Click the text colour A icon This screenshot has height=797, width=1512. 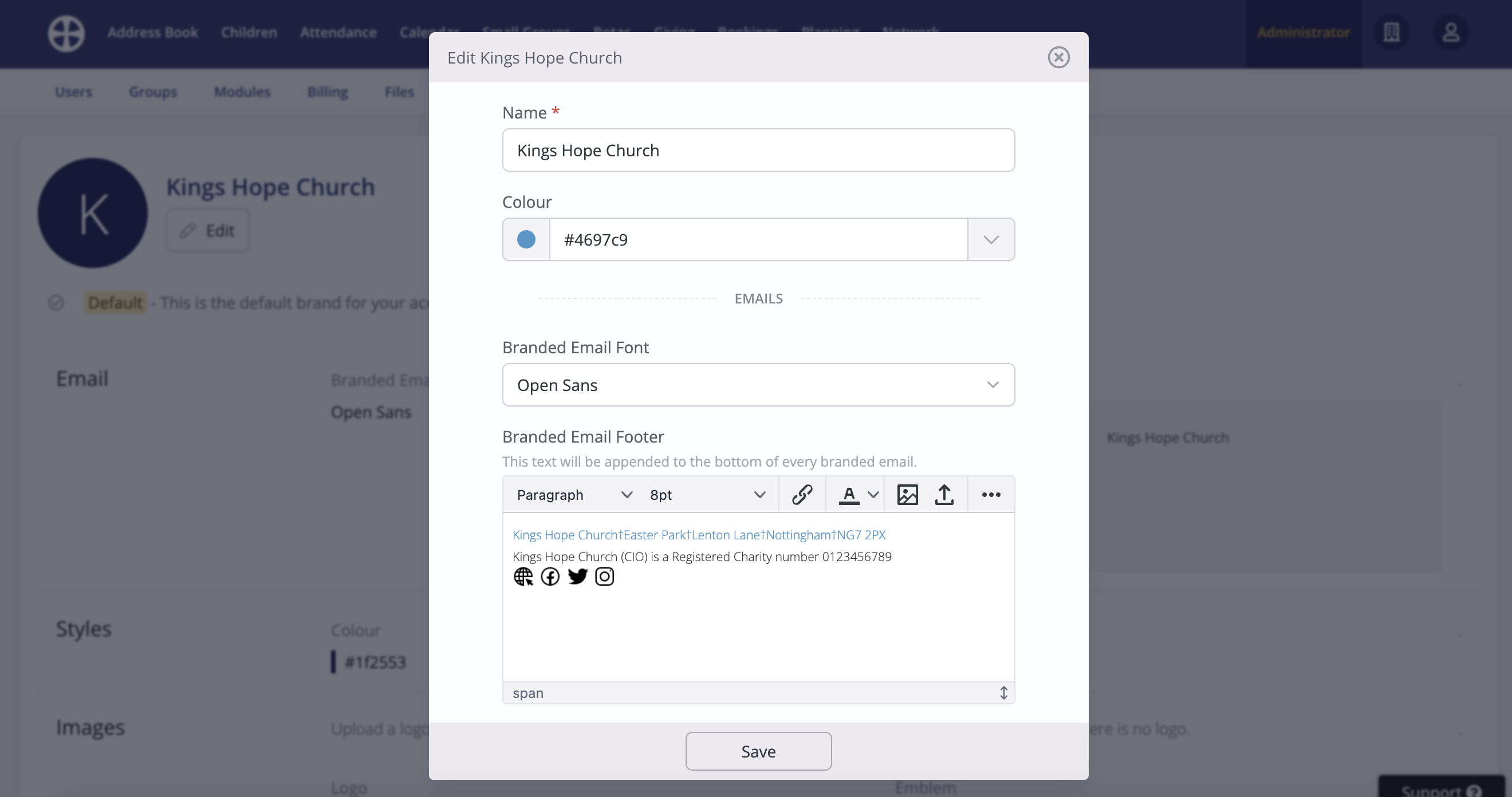pyautogui.click(x=849, y=495)
